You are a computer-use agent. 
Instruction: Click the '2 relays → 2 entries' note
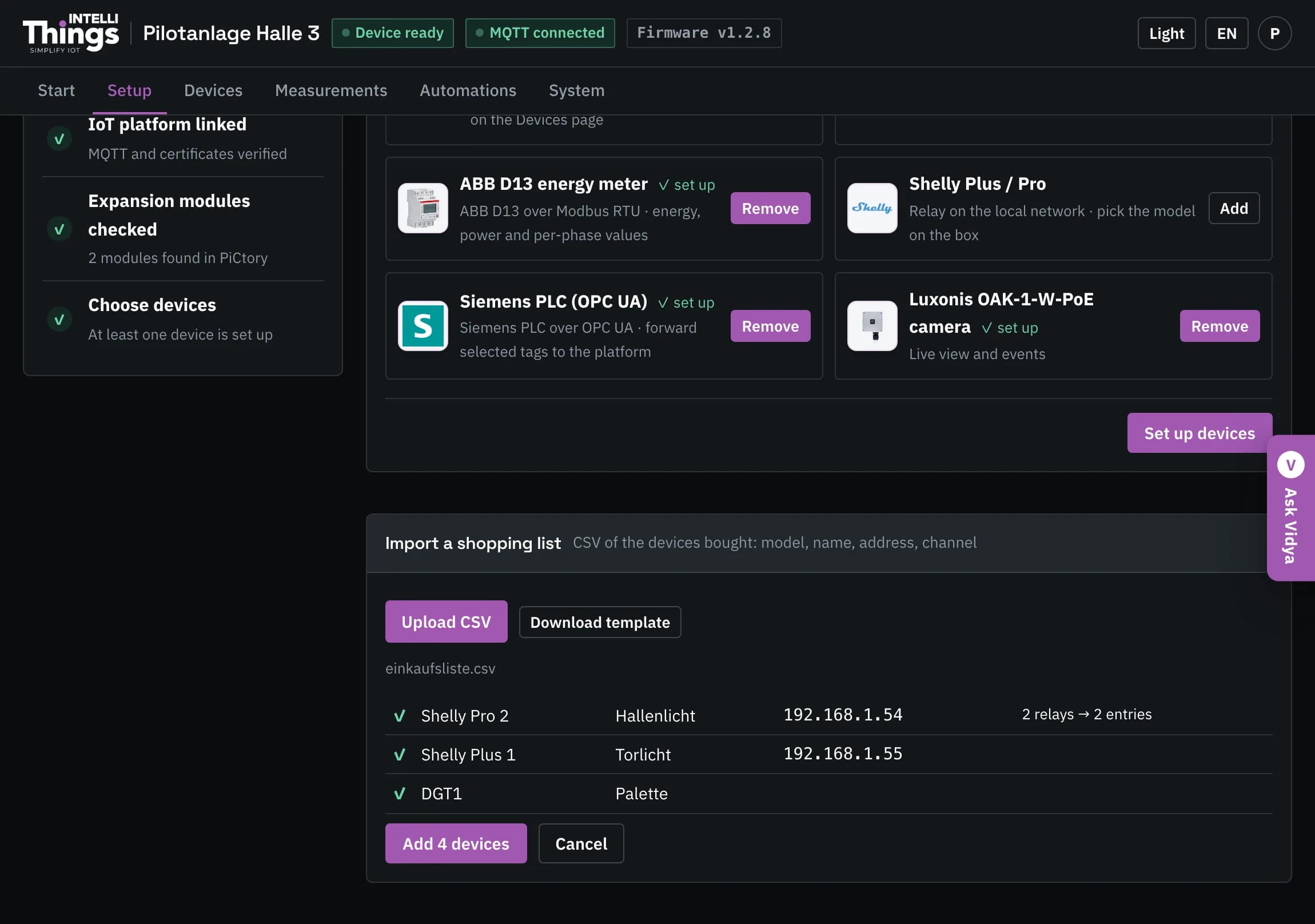pyautogui.click(x=1086, y=714)
